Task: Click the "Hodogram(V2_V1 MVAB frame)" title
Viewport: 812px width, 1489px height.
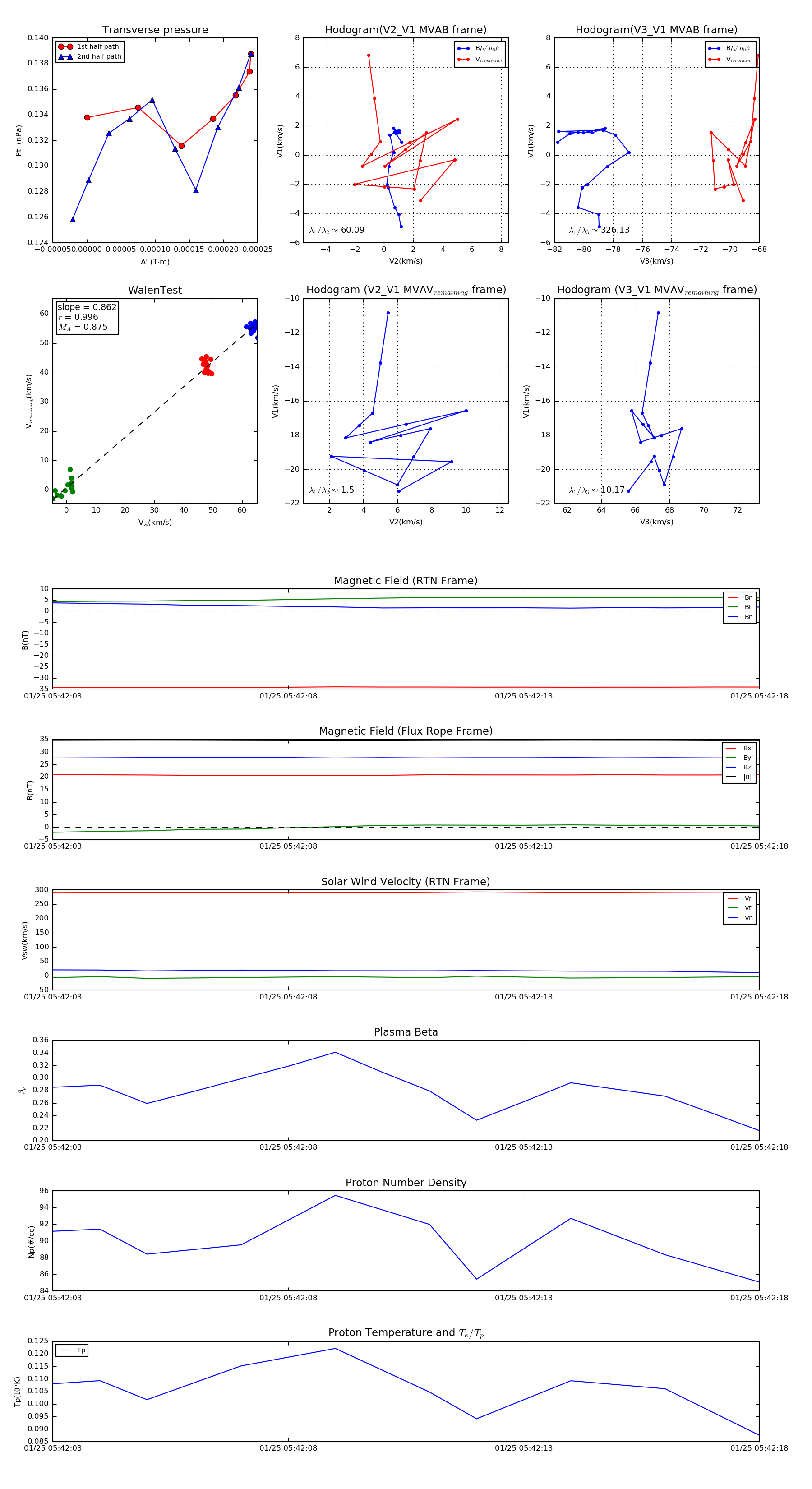Action: 406,30
